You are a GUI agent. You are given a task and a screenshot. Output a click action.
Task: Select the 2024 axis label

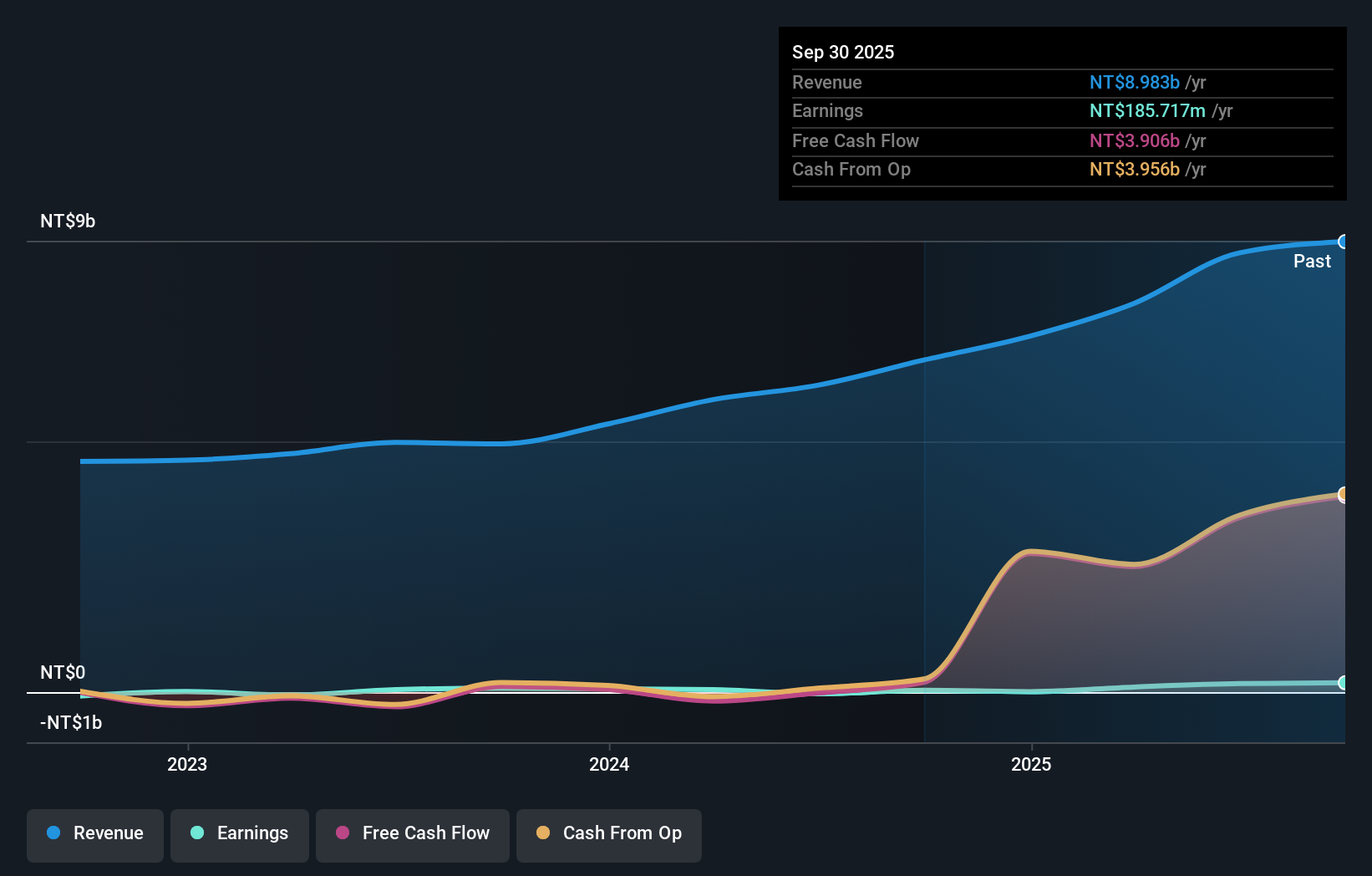click(x=608, y=764)
